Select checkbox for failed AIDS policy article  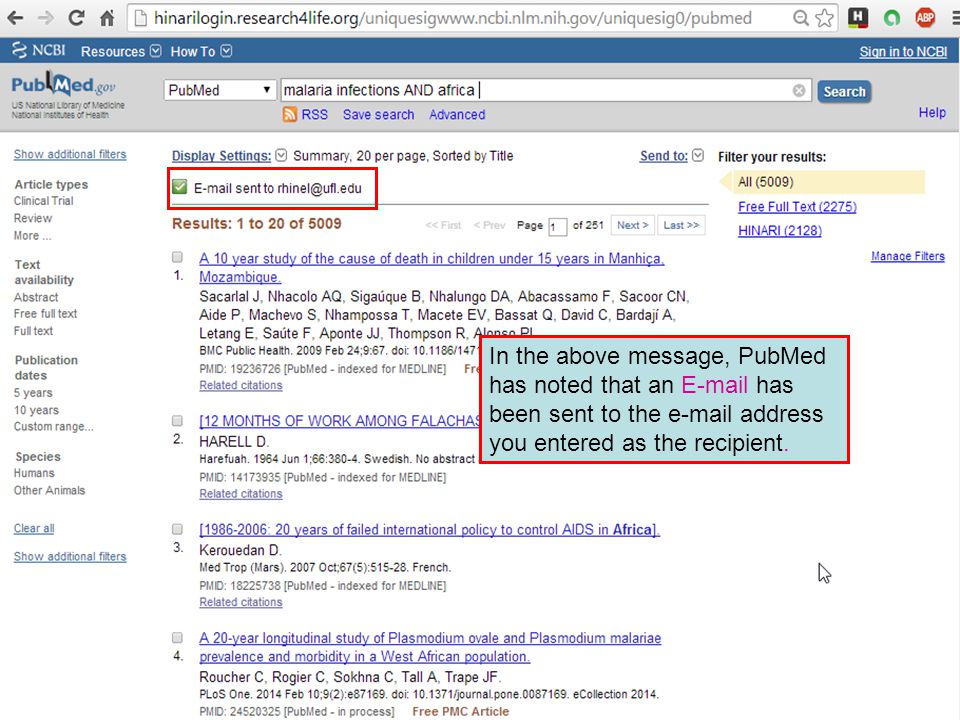(177, 529)
